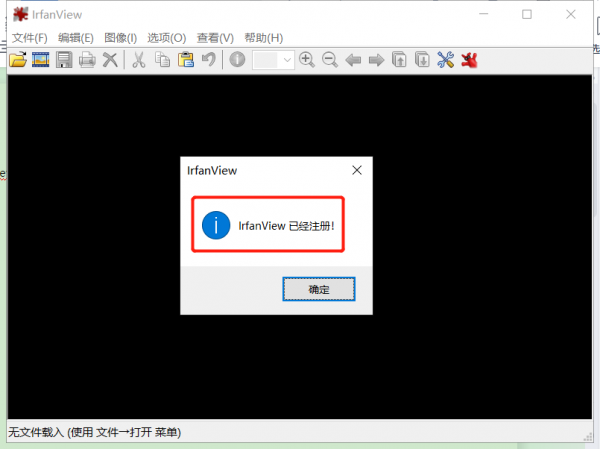Image resolution: width=600 pixels, height=449 pixels.
Task: Click the status bar text 无文件载入
Action: pyautogui.click(x=36, y=432)
